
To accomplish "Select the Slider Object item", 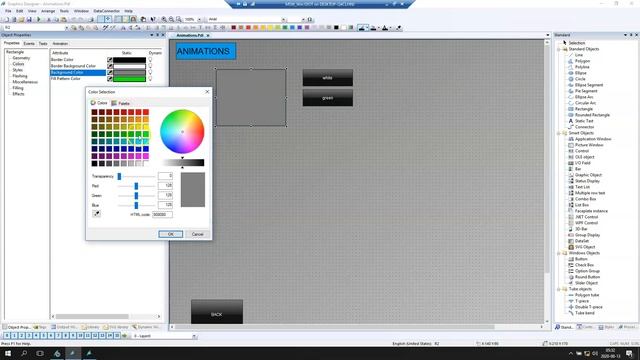I will 586,283.
